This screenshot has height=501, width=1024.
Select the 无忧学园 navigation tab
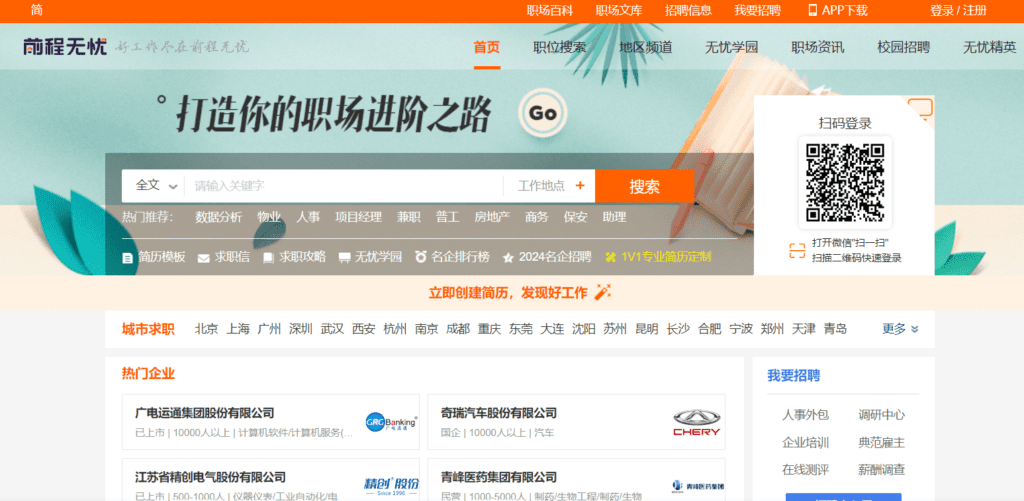pos(731,47)
